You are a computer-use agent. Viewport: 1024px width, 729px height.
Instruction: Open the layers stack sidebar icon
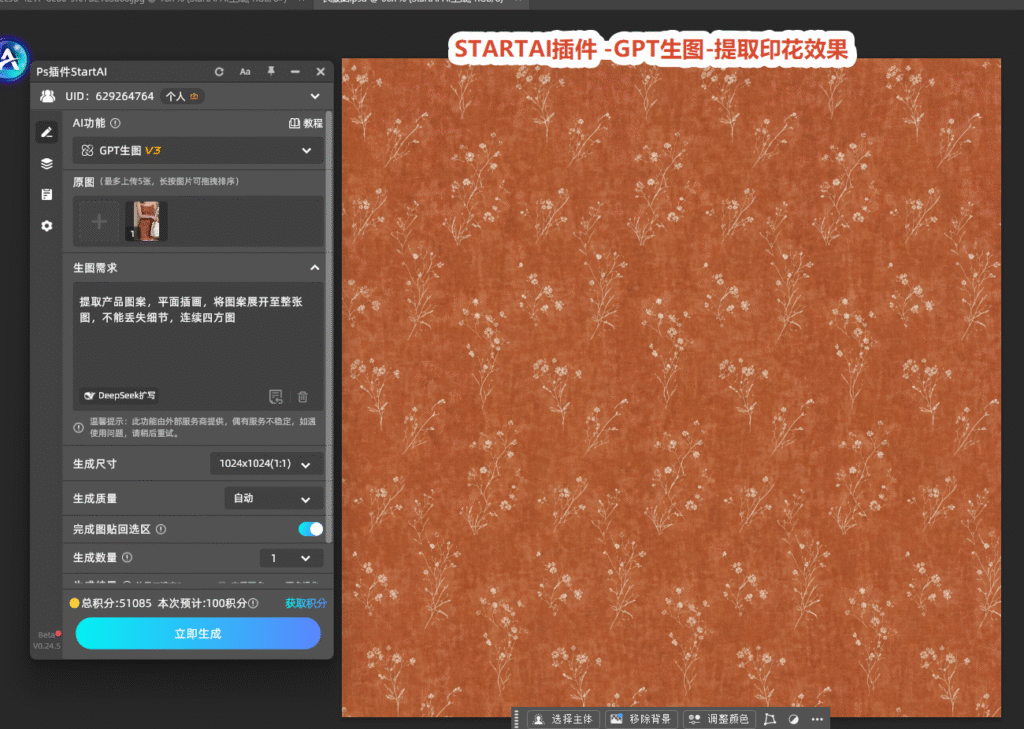point(46,163)
